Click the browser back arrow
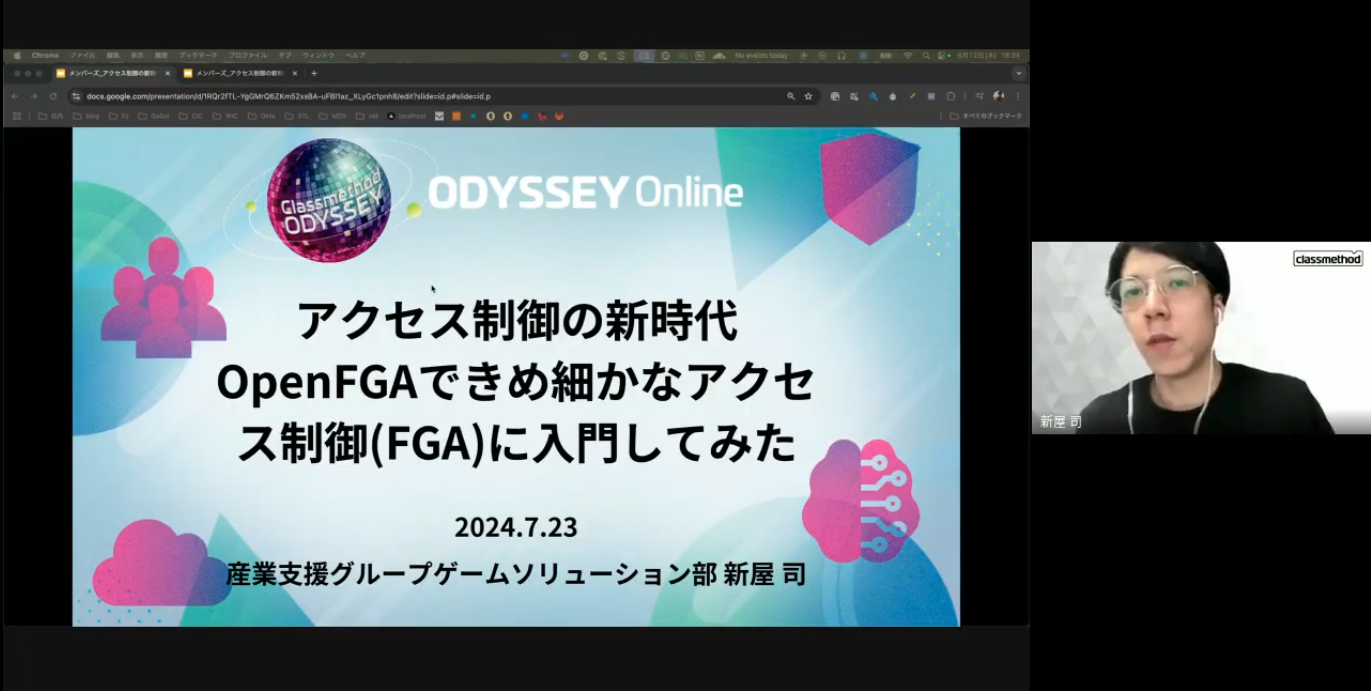1371x691 pixels. click(x=15, y=96)
